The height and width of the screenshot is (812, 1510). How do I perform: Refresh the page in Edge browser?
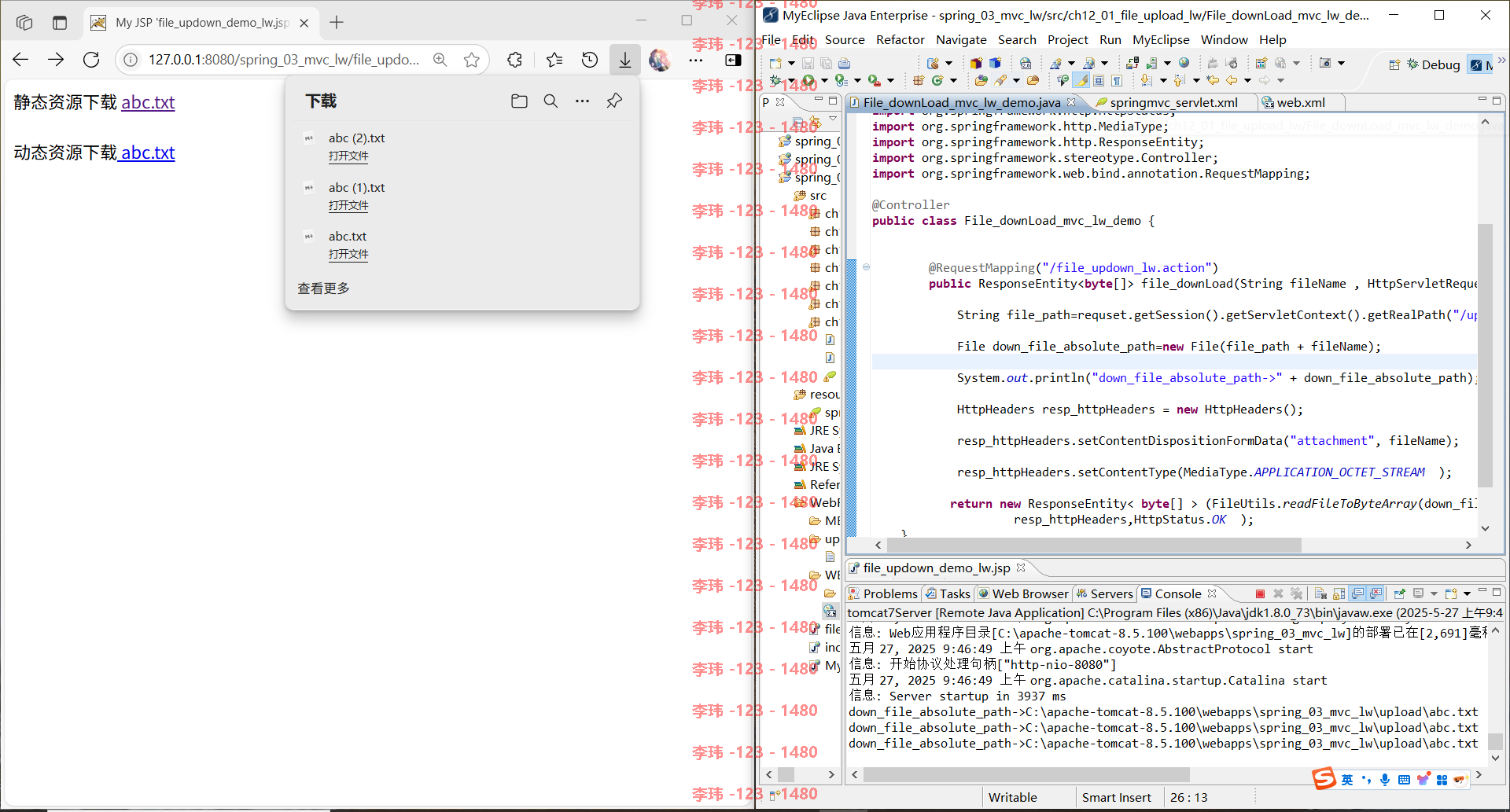pos(91,60)
